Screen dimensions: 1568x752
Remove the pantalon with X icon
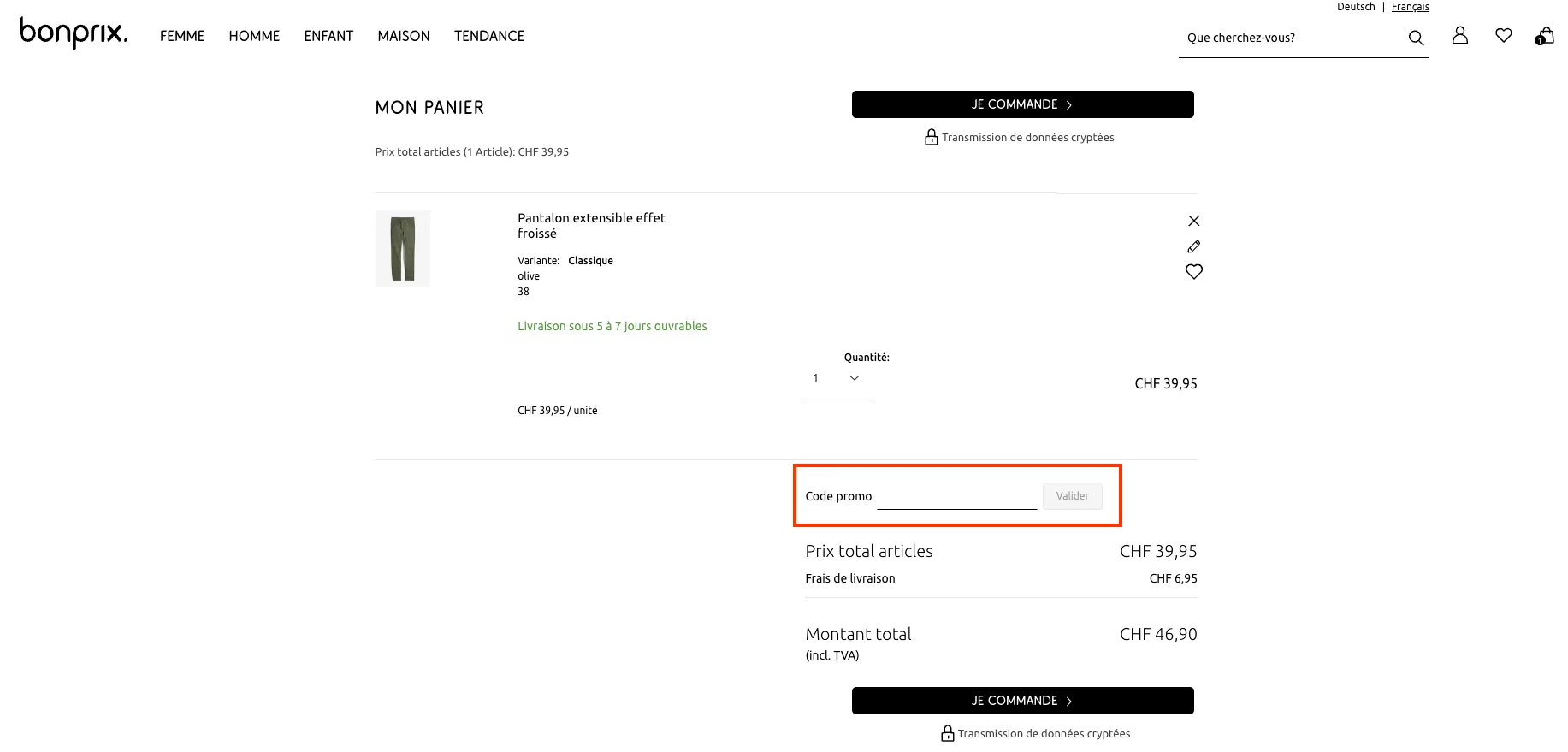(x=1194, y=221)
